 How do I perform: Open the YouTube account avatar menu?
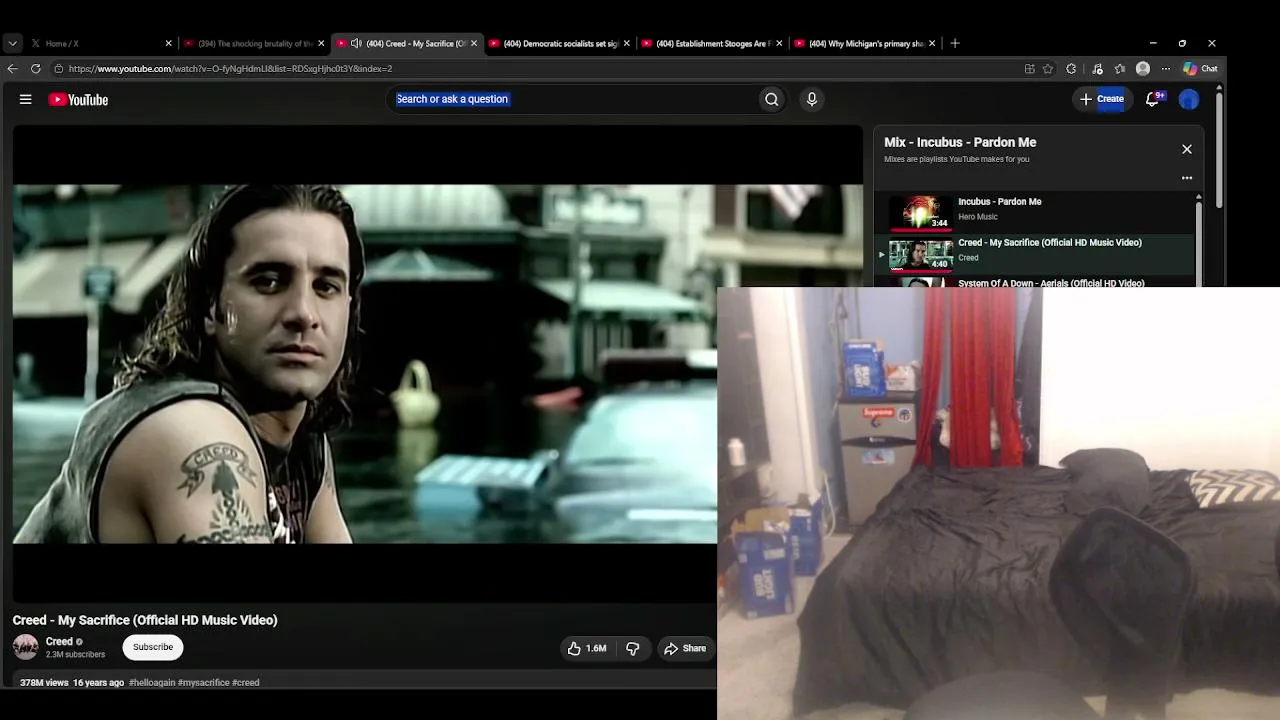1189,99
